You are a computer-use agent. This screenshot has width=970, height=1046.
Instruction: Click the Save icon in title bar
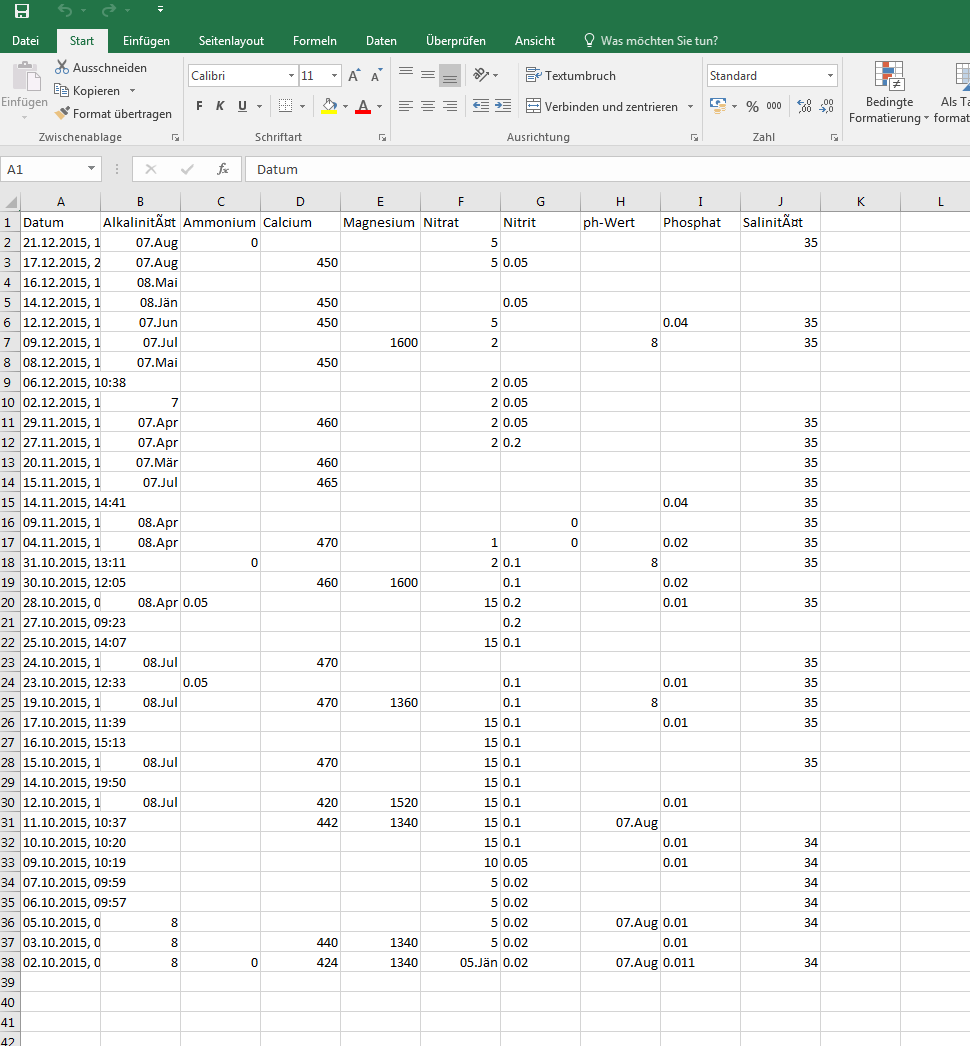21,11
